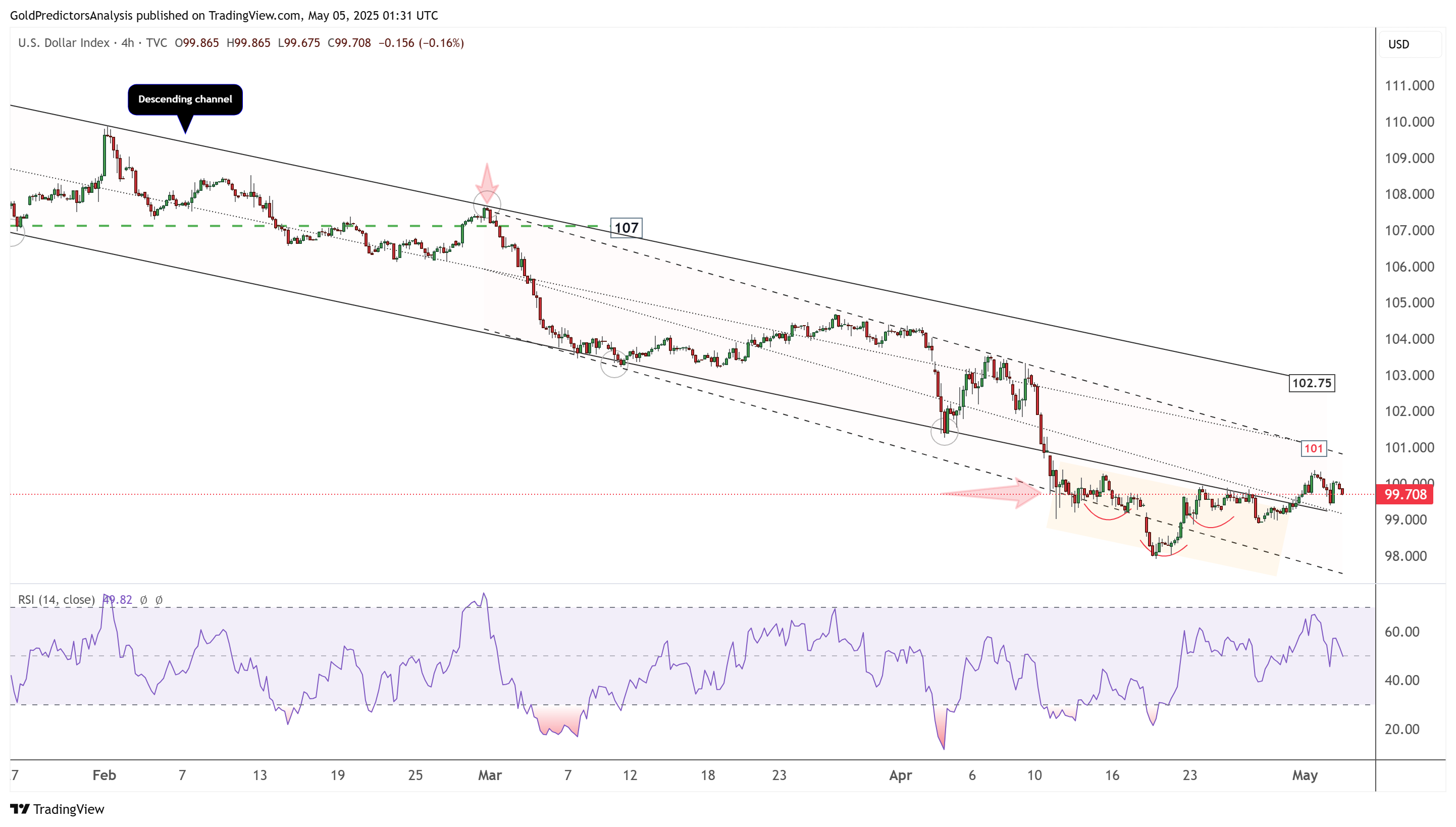Image resolution: width=1456 pixels, height=827 pixels.
Task: Click the H99.865 high value
Action: coord(248,43)
